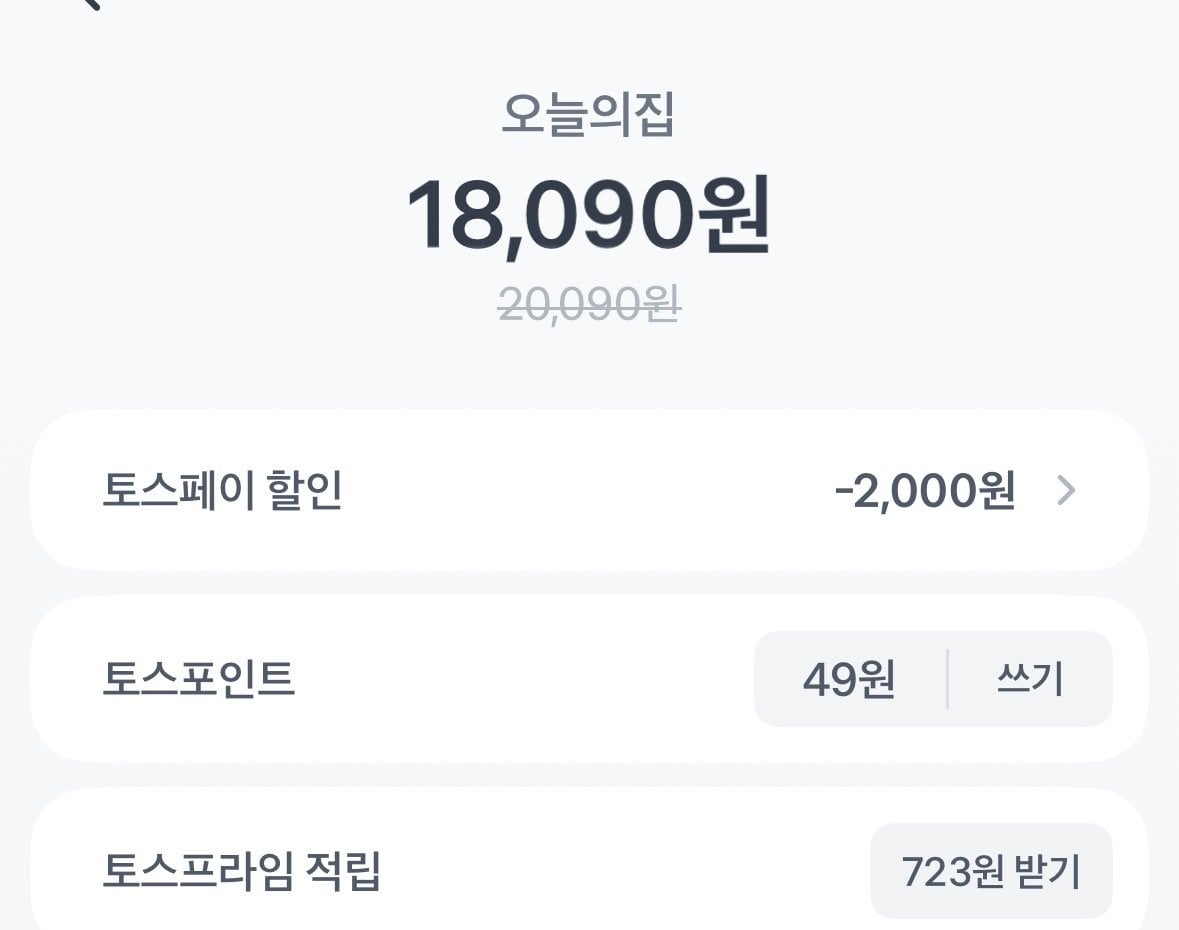This screenshot has height=930, width=1179.
Task: Select the 토스포인트 label
Action: pyautogui.click(x=199, y=678)
